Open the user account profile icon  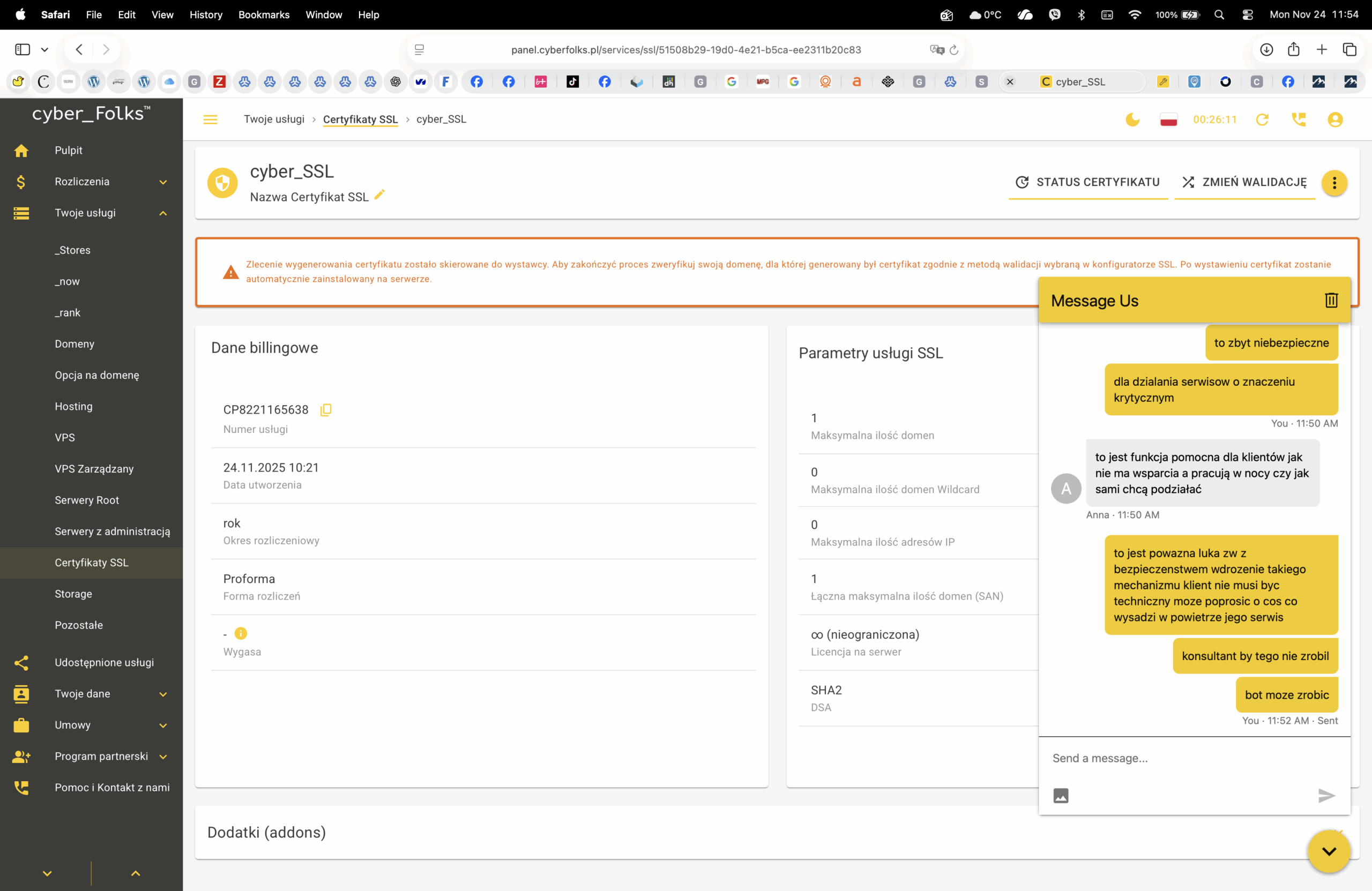(x=1334, y=119)
